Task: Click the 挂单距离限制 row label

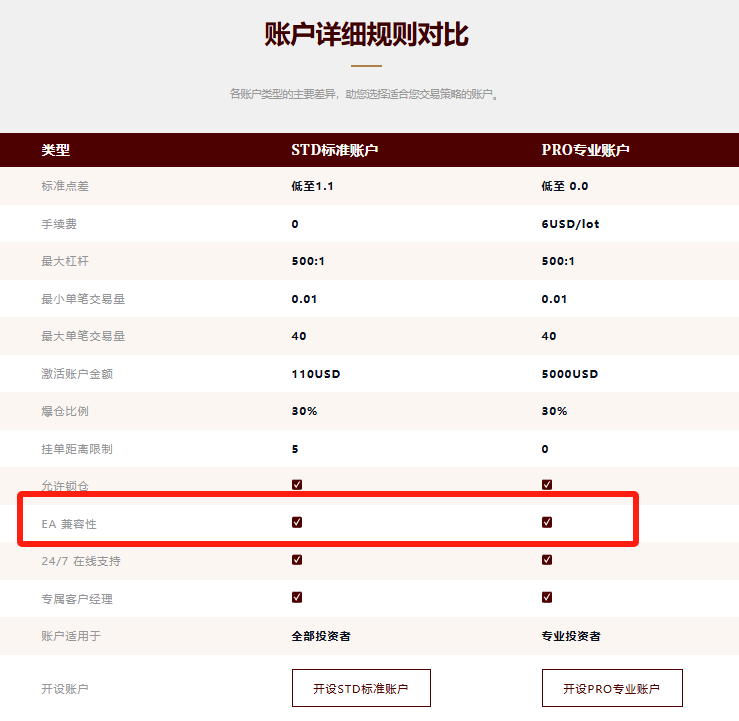Action: pos(76,449)
